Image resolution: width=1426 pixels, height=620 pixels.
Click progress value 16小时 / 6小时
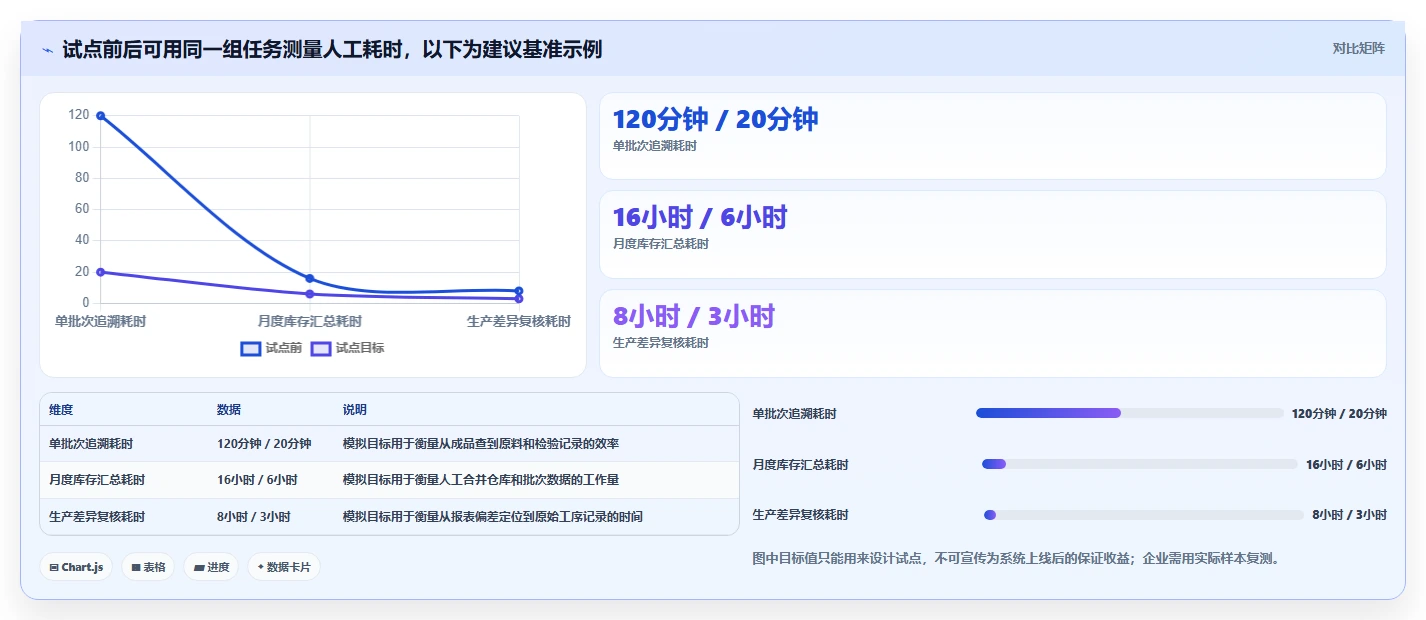click(1346, 465)
